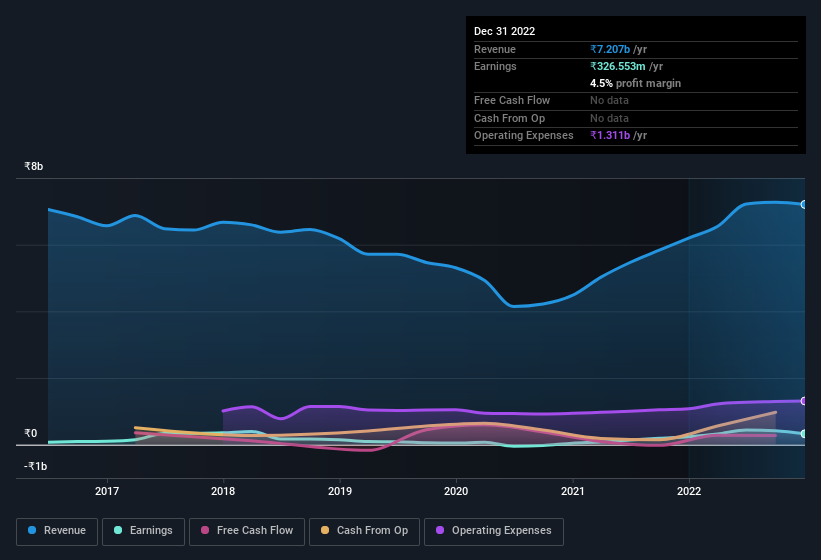Image resolution: width=821 pixels, height=560 pixels.
Task: Click the Earnings label in tooltip
Action: 495,66
